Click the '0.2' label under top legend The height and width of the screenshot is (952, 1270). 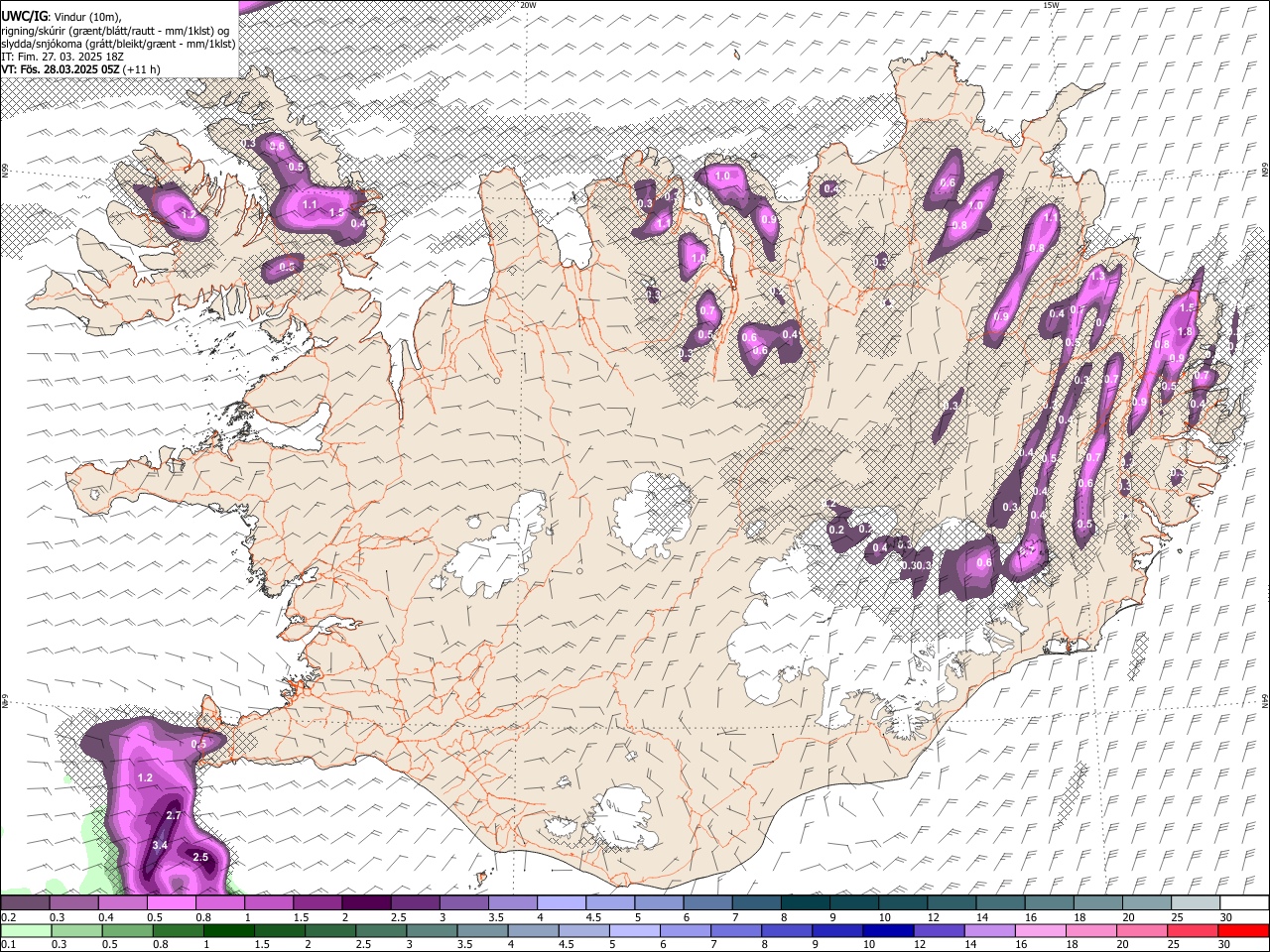[x=9, y=918]
